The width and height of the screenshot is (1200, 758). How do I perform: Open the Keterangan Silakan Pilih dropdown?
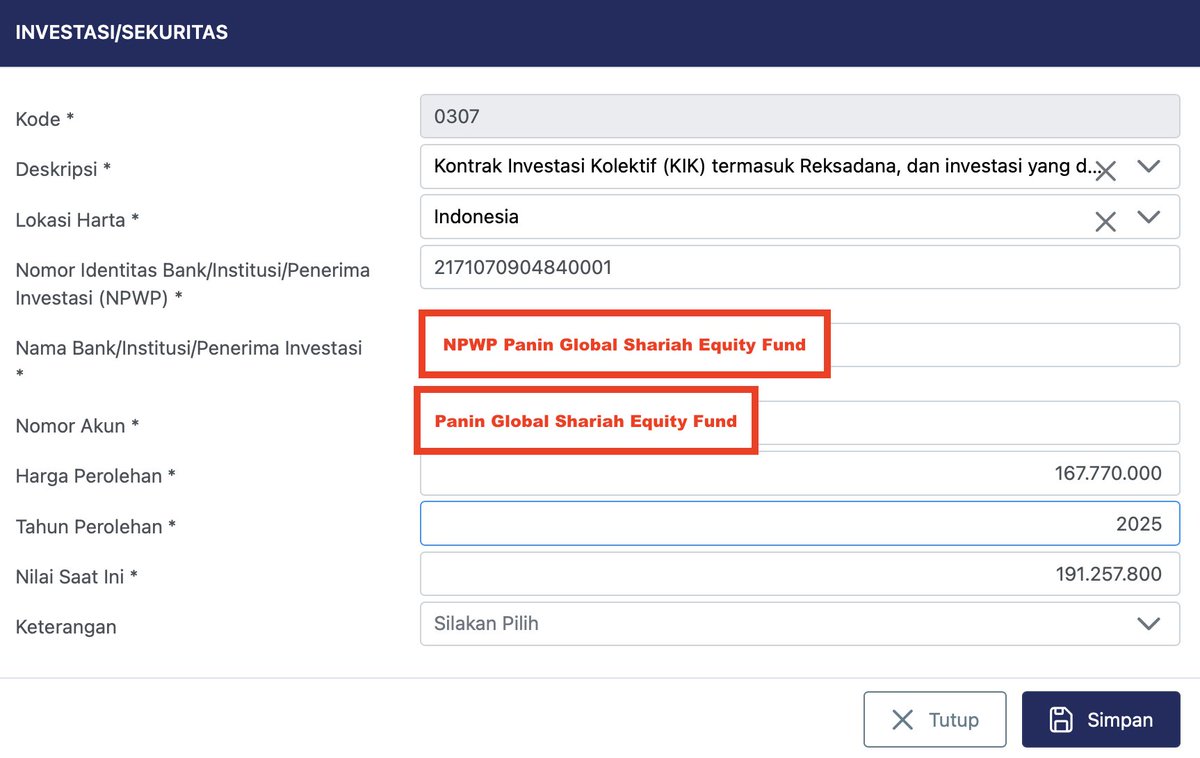coord(800,624)
